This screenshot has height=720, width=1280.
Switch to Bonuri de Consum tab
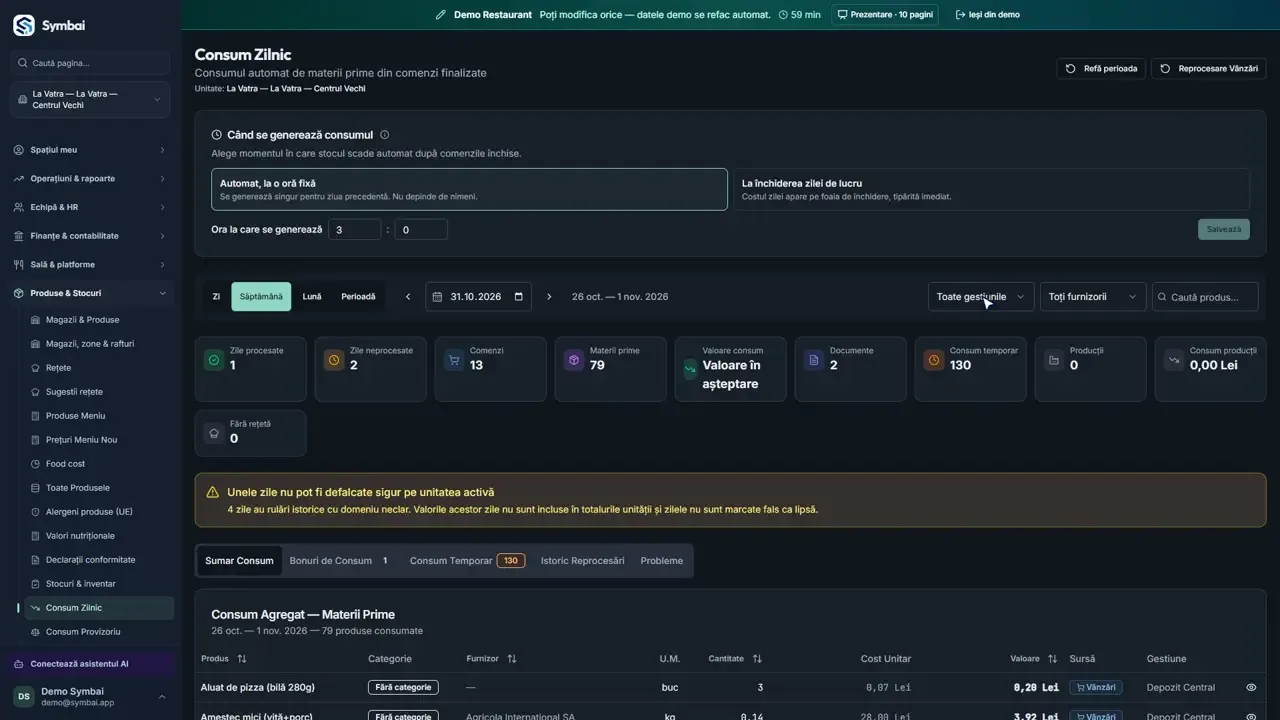pyautogui.click(x=338, y=561)
